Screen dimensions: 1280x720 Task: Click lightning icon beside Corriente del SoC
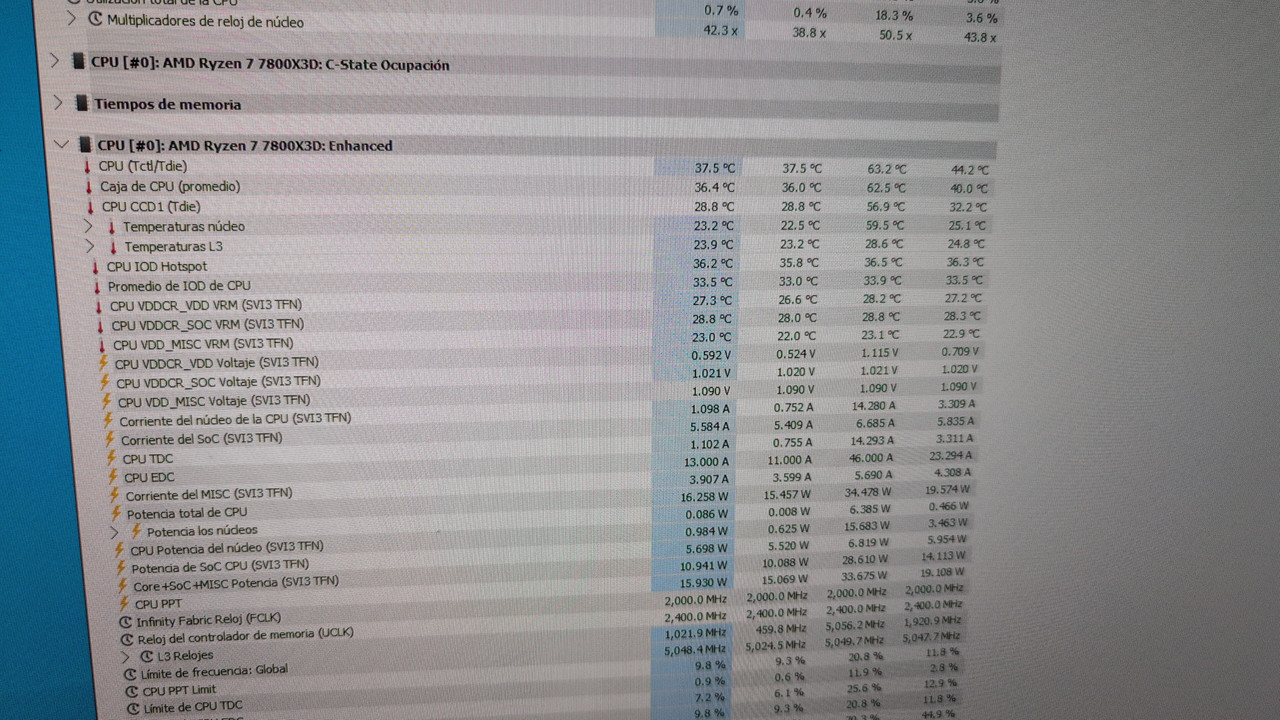[109, 439]
